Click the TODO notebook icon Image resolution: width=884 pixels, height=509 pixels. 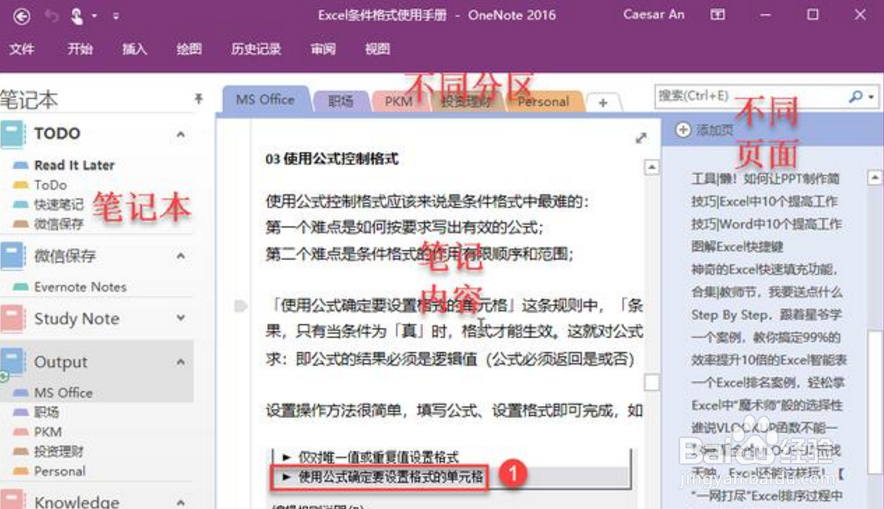coord(12,134)
